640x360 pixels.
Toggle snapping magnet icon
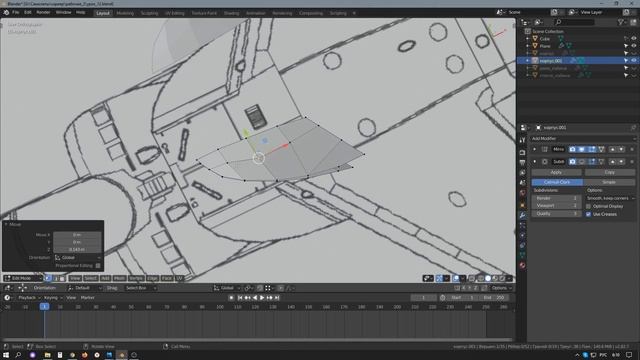(260, 288)
